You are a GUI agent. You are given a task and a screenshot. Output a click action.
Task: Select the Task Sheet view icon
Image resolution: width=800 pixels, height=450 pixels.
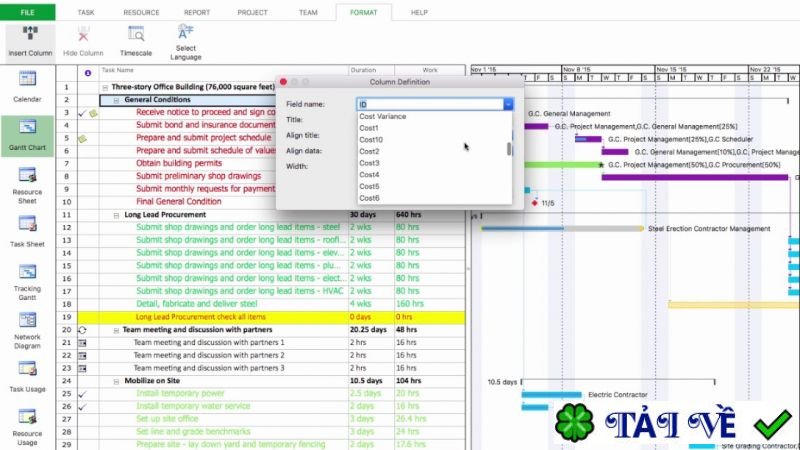[x=27, y=223]
